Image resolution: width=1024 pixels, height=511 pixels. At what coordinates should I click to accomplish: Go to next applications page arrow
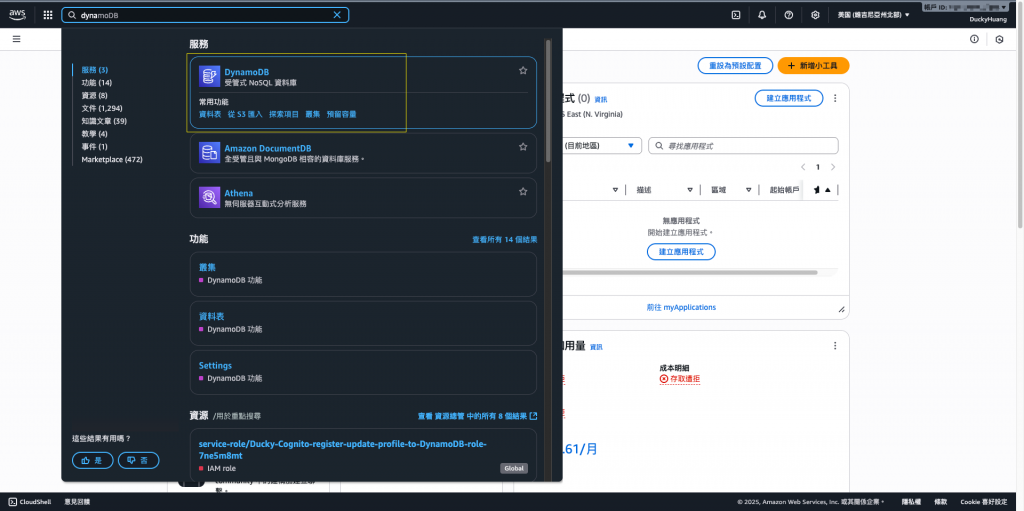pos(833,167)
